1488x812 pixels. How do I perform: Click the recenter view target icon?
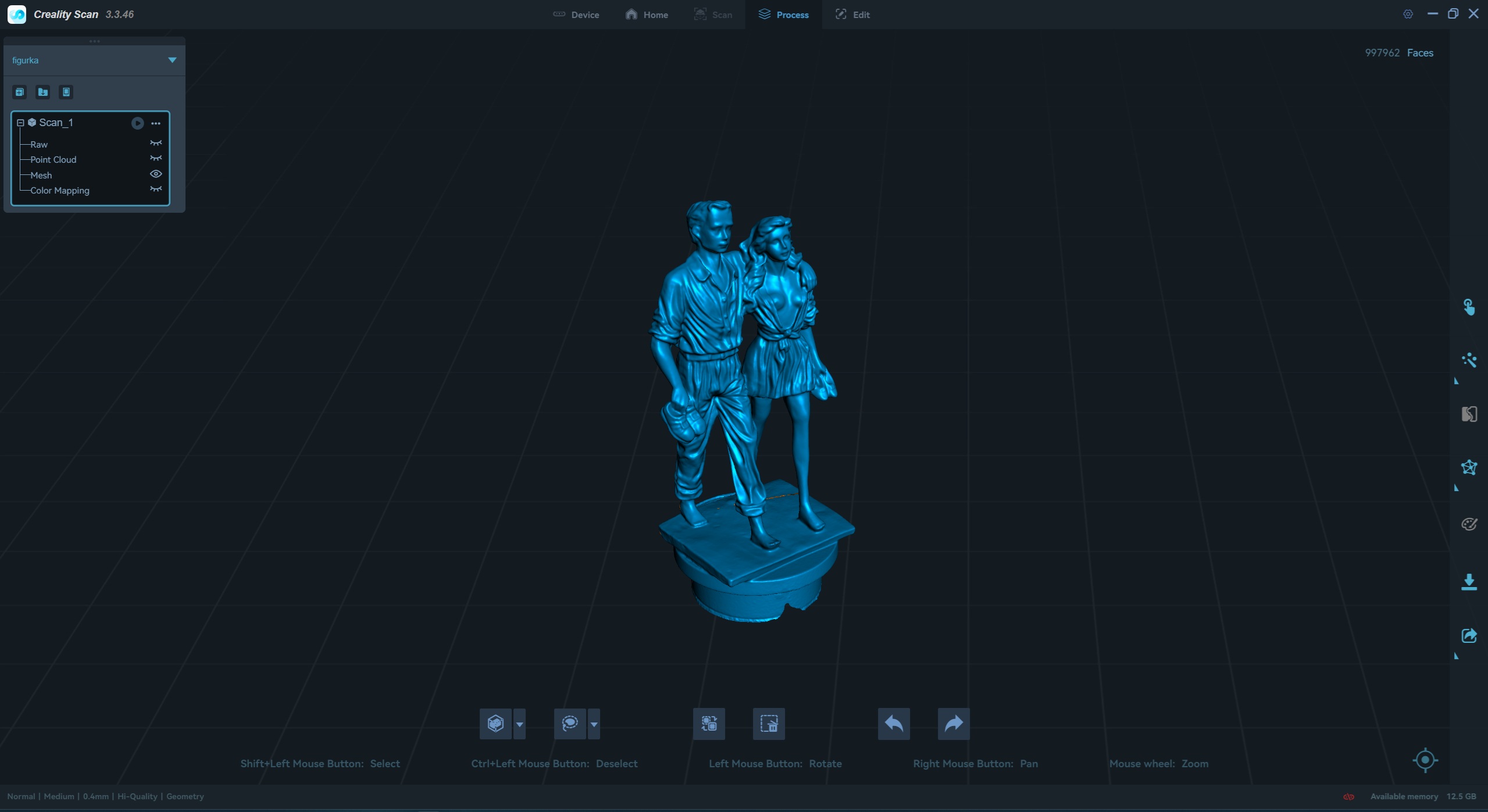coord(1425,760)
